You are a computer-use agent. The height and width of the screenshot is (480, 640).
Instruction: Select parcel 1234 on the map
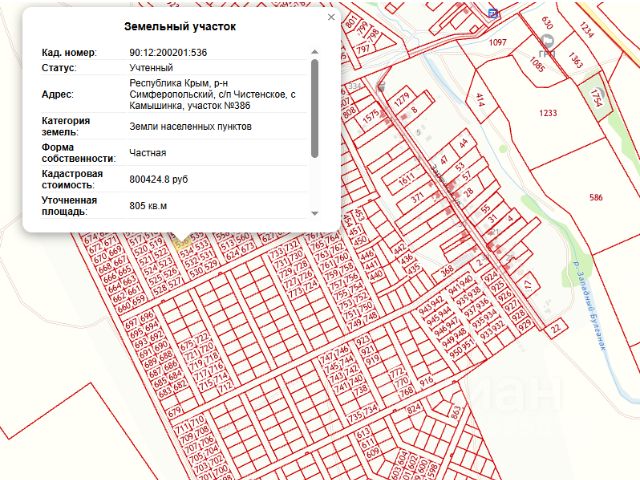click(586, 30)
